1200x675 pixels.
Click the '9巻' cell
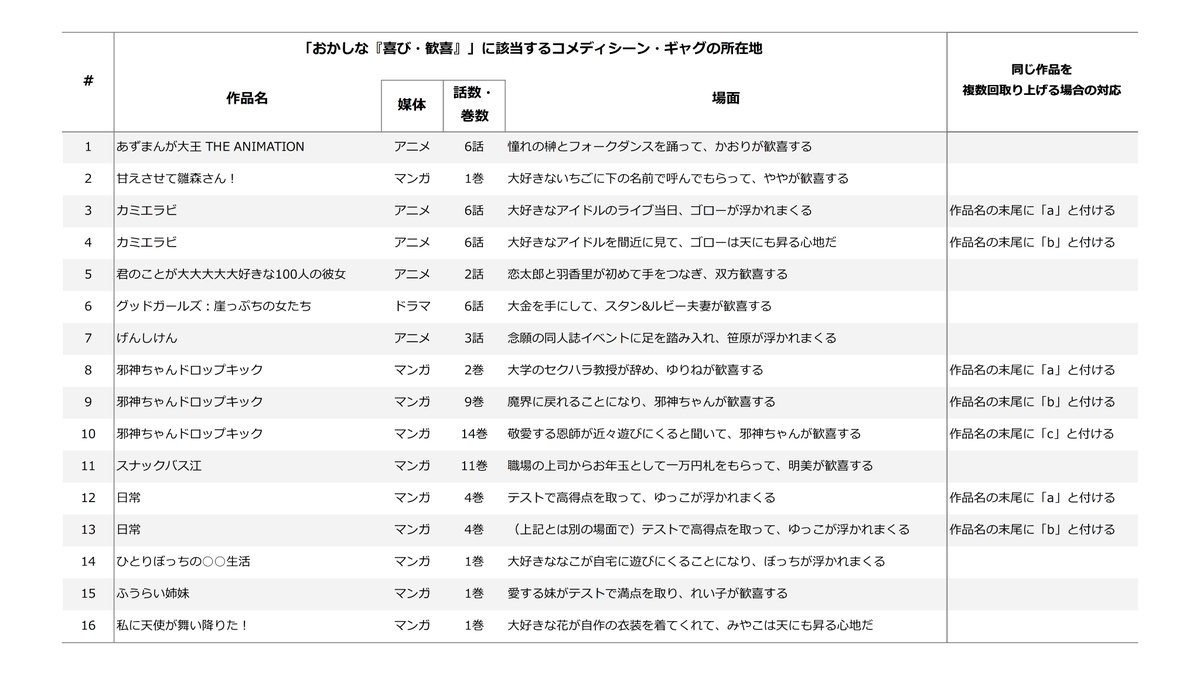point(474,402)
